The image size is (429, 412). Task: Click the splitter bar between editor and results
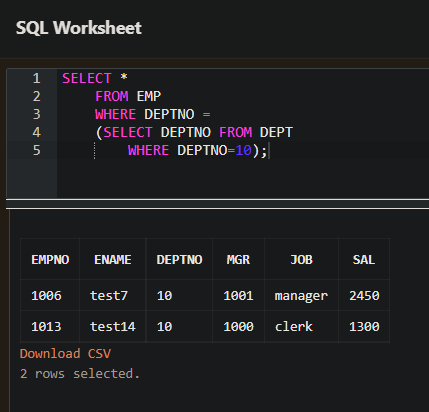coord(217,204)
